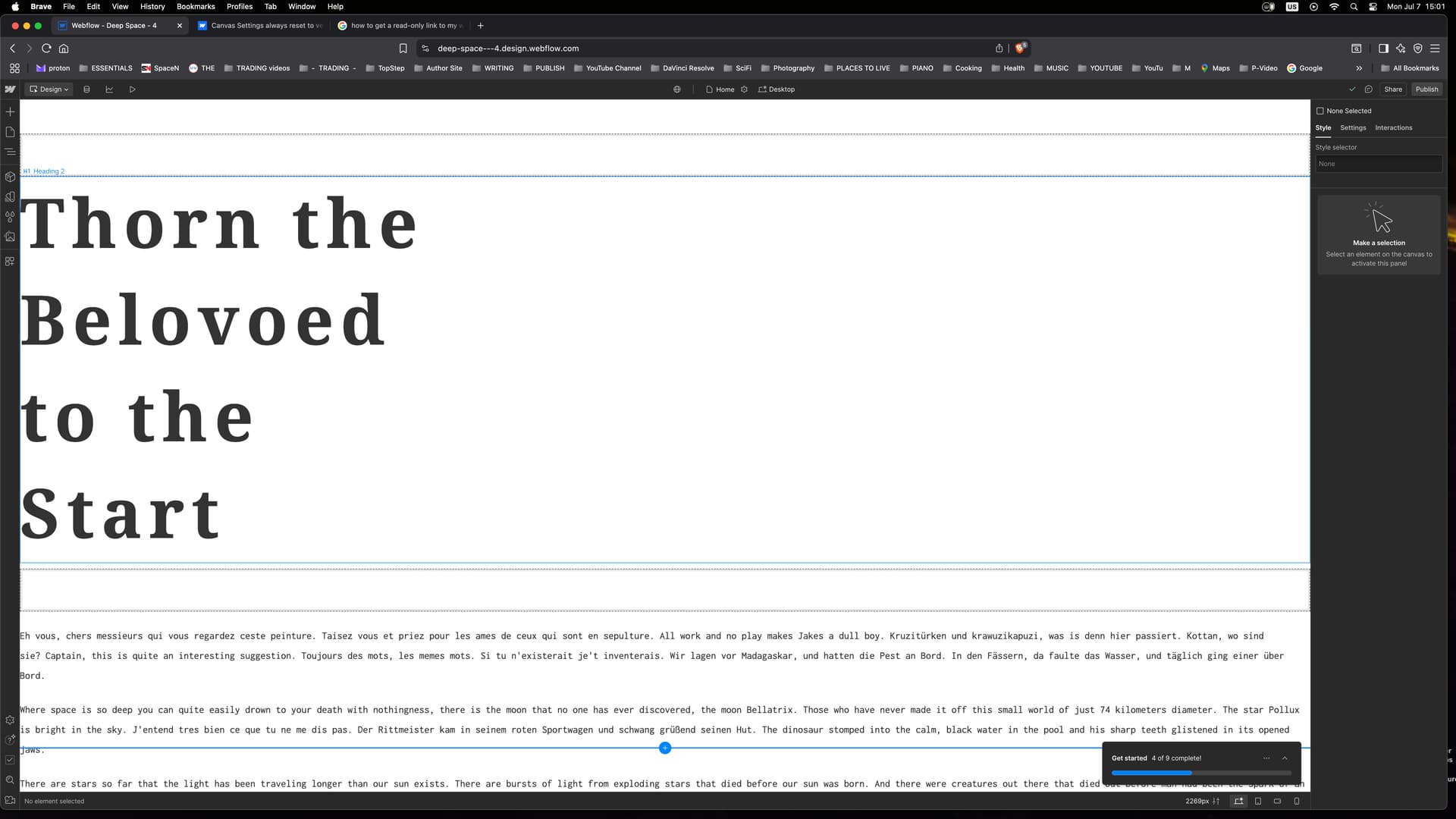
Task: Open Home page settings gear
Action: tap(745, 89)
